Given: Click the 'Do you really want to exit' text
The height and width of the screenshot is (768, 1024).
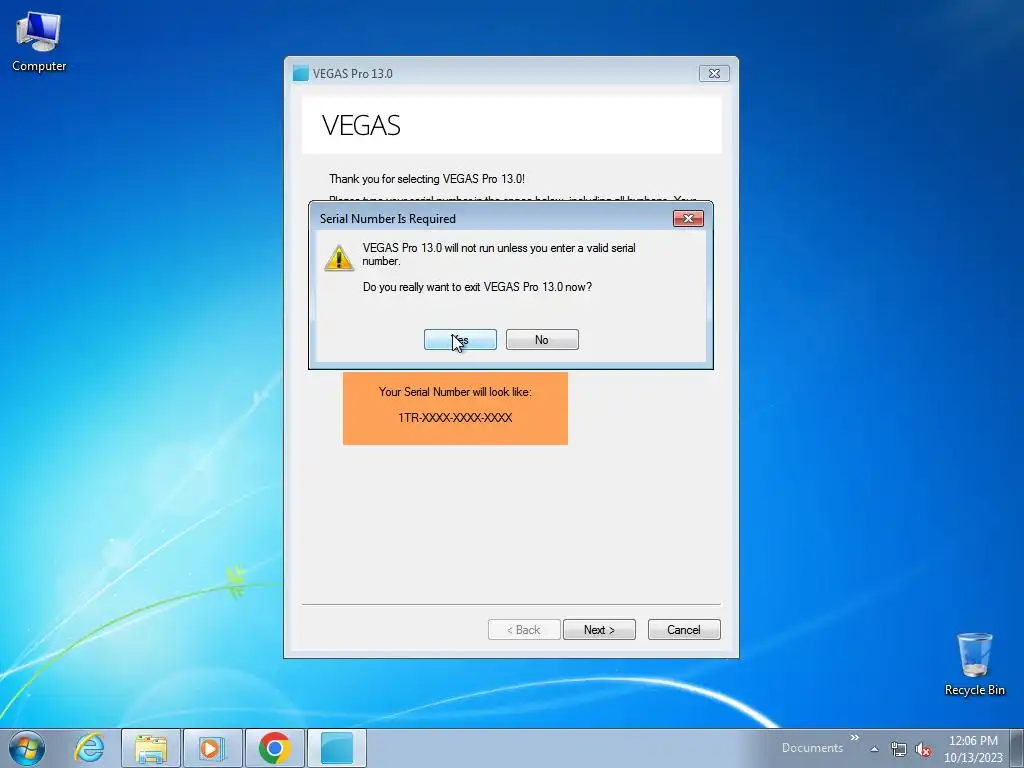Looking at the screenshot, I should point(477,287).
